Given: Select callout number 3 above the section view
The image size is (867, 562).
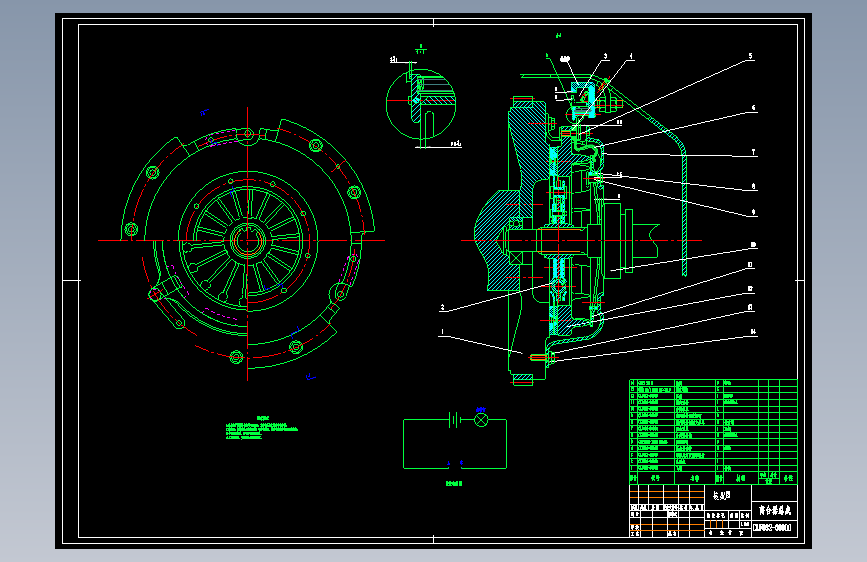Looking at the screenshot, I should 605,56.
